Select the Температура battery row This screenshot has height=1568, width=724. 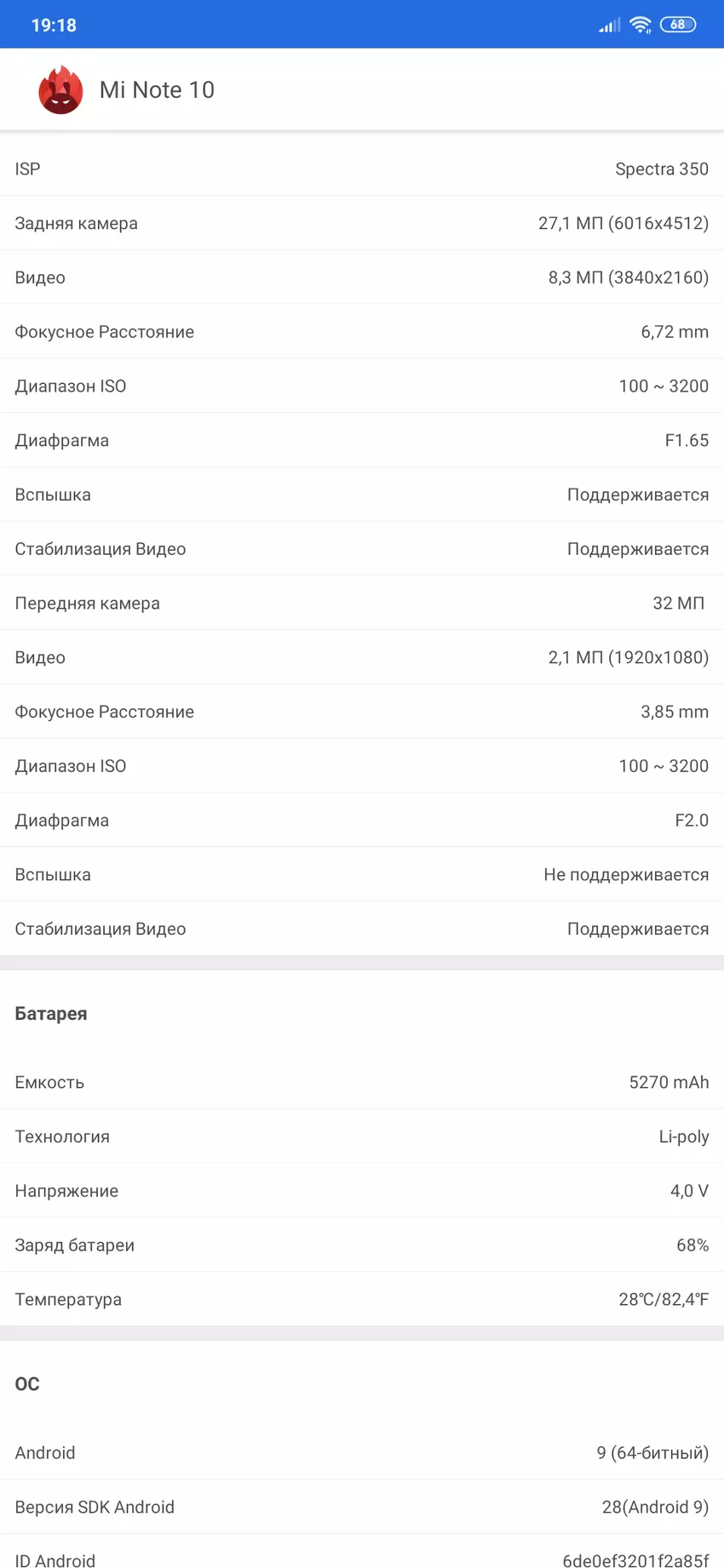coord(362,1299)
